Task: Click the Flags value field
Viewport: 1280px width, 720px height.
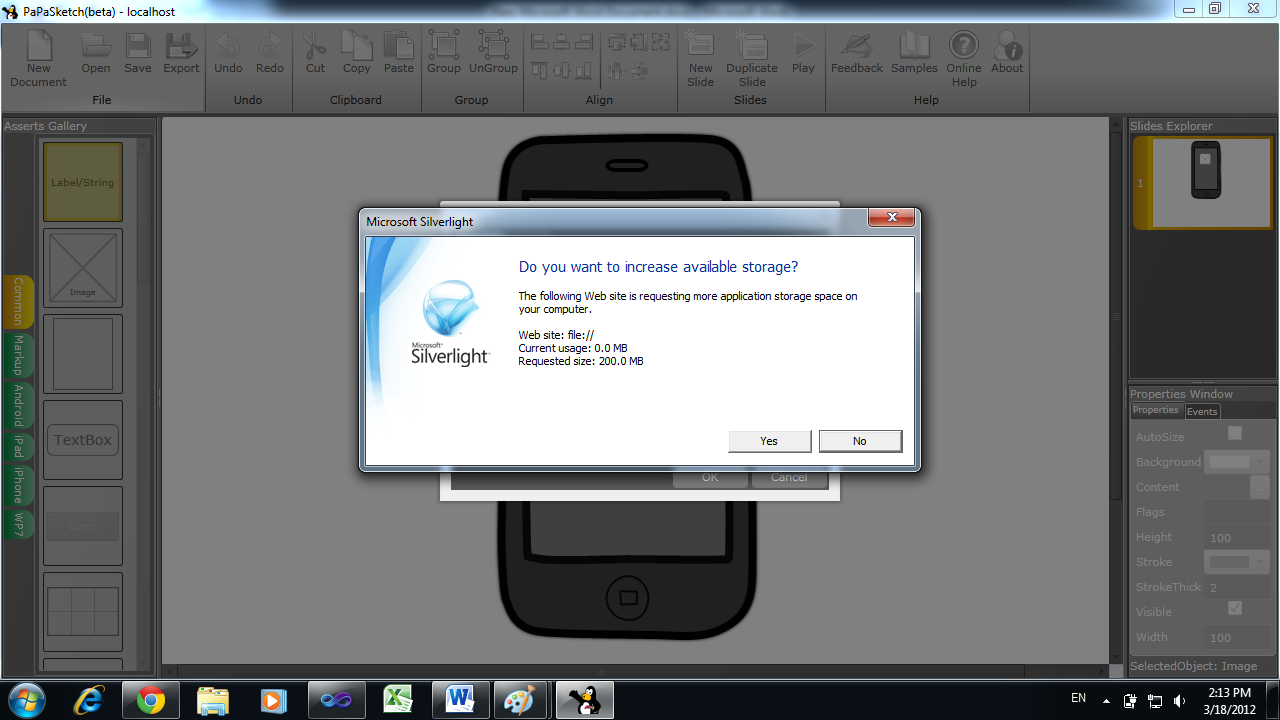Action: [1238, 512]
